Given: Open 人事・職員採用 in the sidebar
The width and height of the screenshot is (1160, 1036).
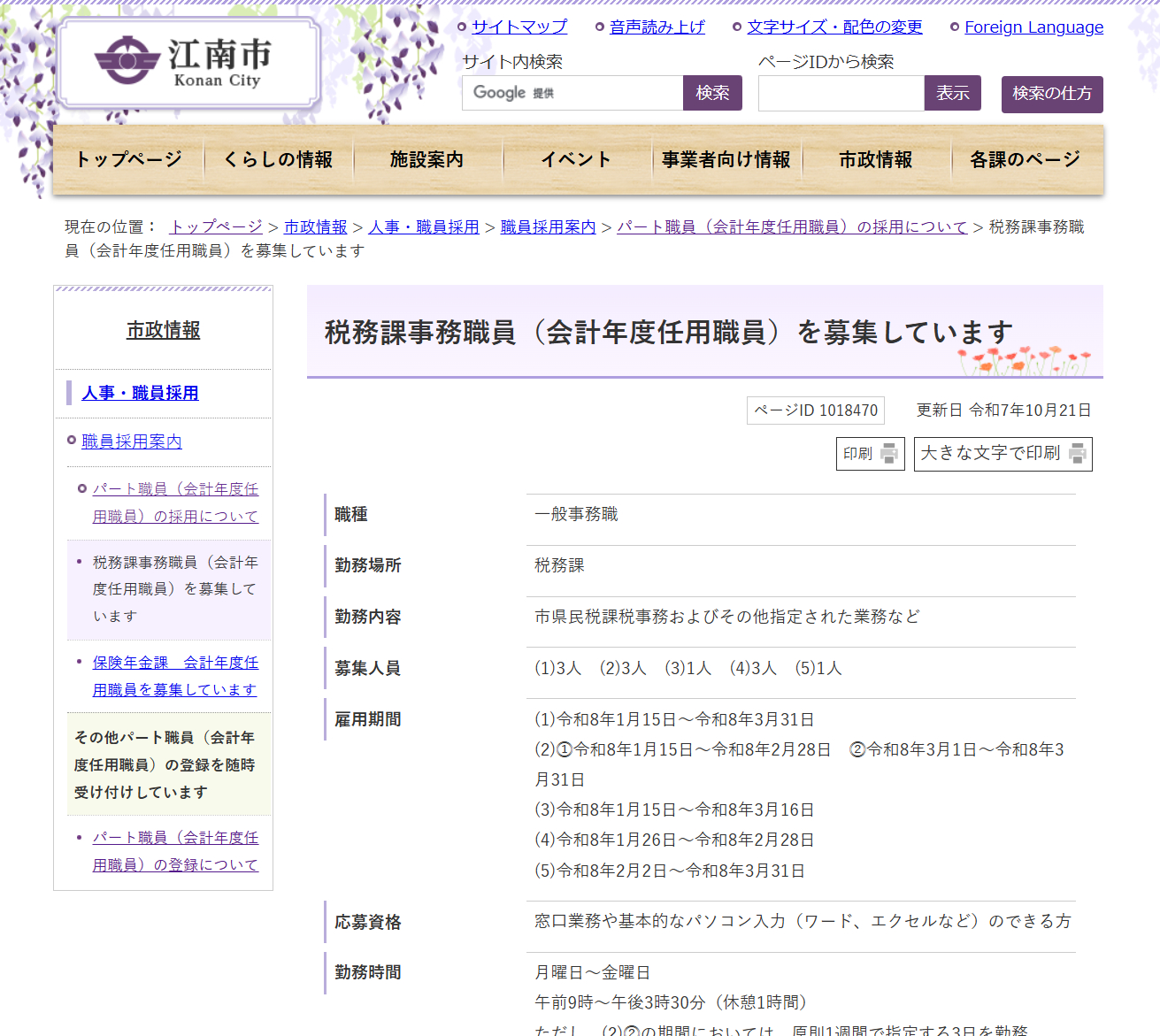Looking at the screenshot, I should (140, 393).
